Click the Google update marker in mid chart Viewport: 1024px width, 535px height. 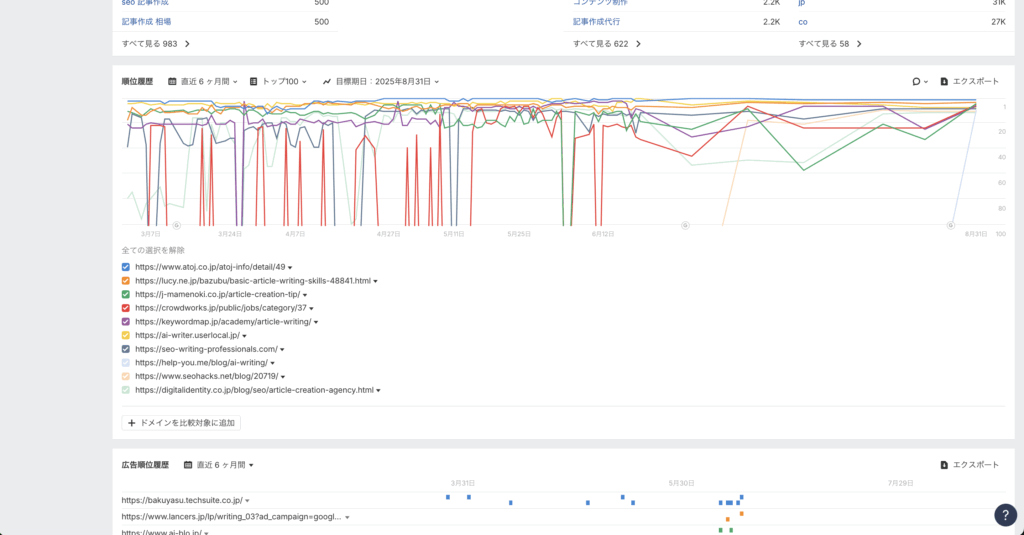coord(685,225)
